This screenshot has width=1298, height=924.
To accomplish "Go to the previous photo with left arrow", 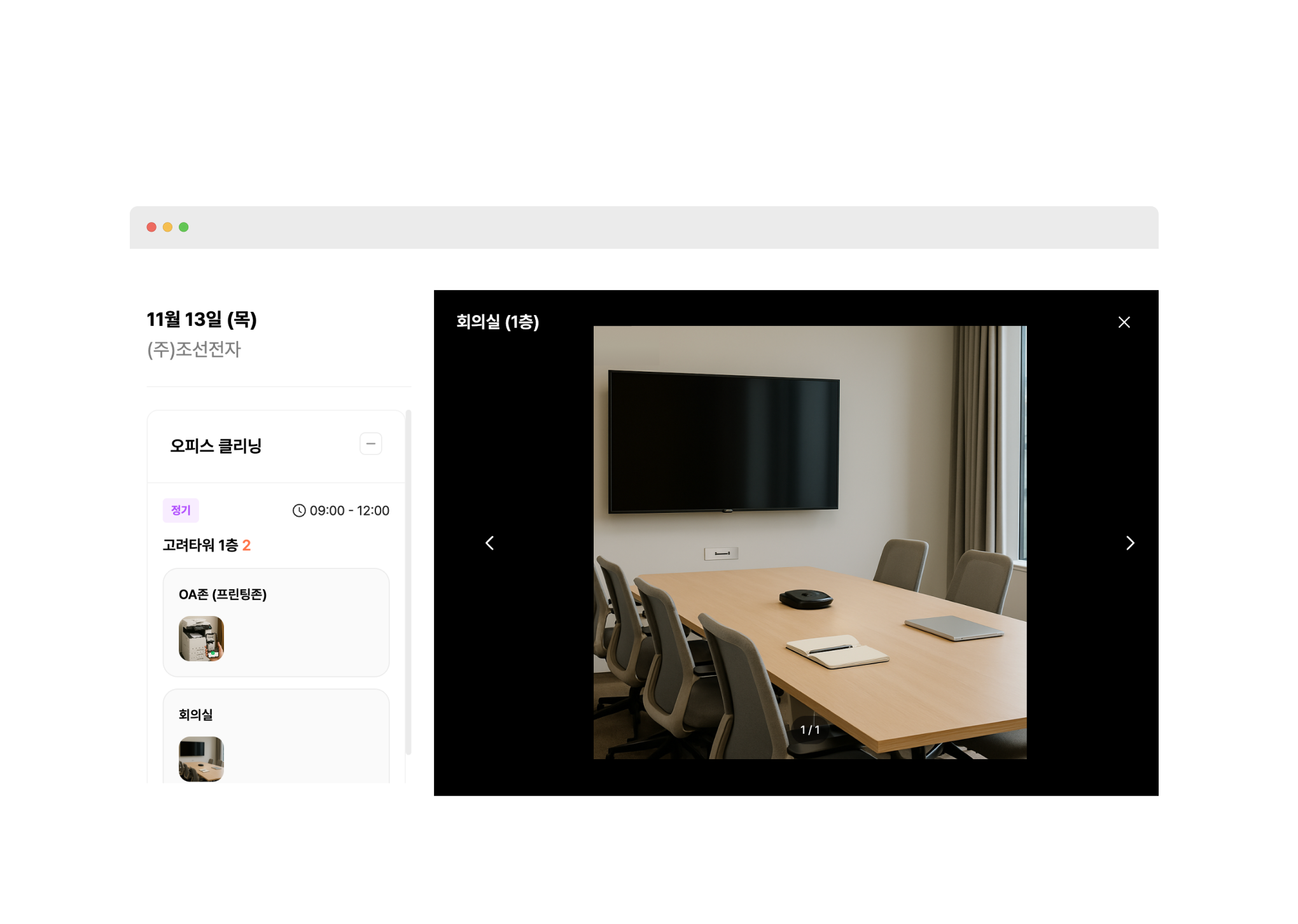I will [x=489, y=543].
